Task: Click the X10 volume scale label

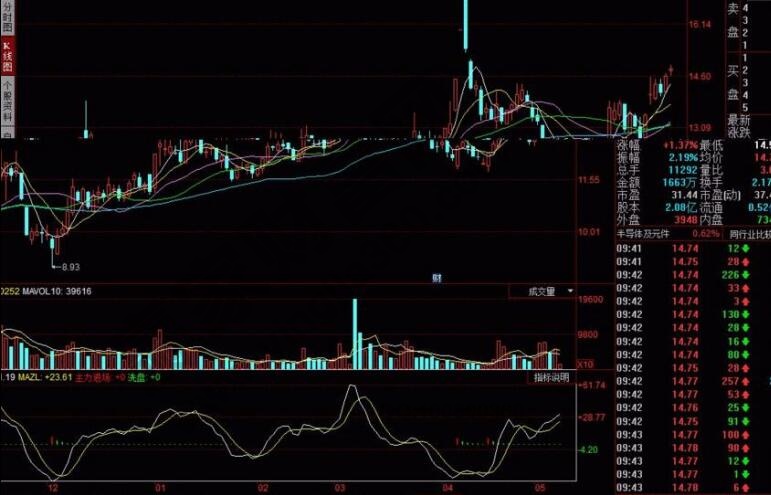Action: (586, 364)
